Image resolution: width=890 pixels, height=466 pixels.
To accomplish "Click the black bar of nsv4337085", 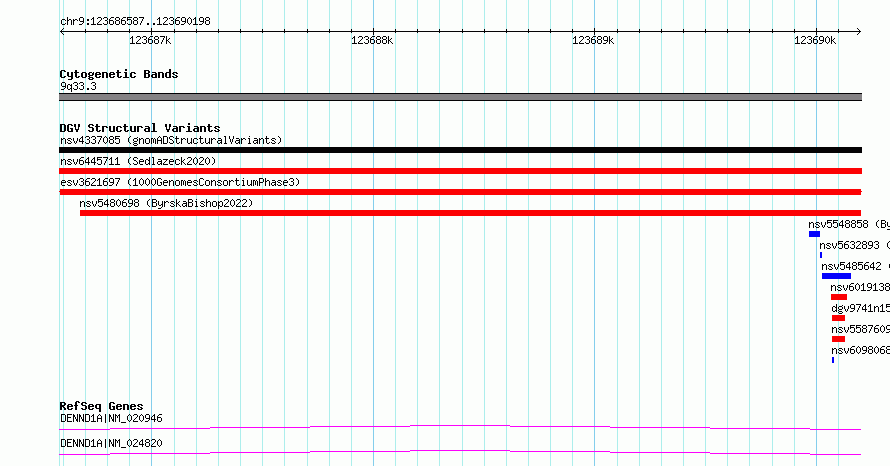I will tap(460, 150).
